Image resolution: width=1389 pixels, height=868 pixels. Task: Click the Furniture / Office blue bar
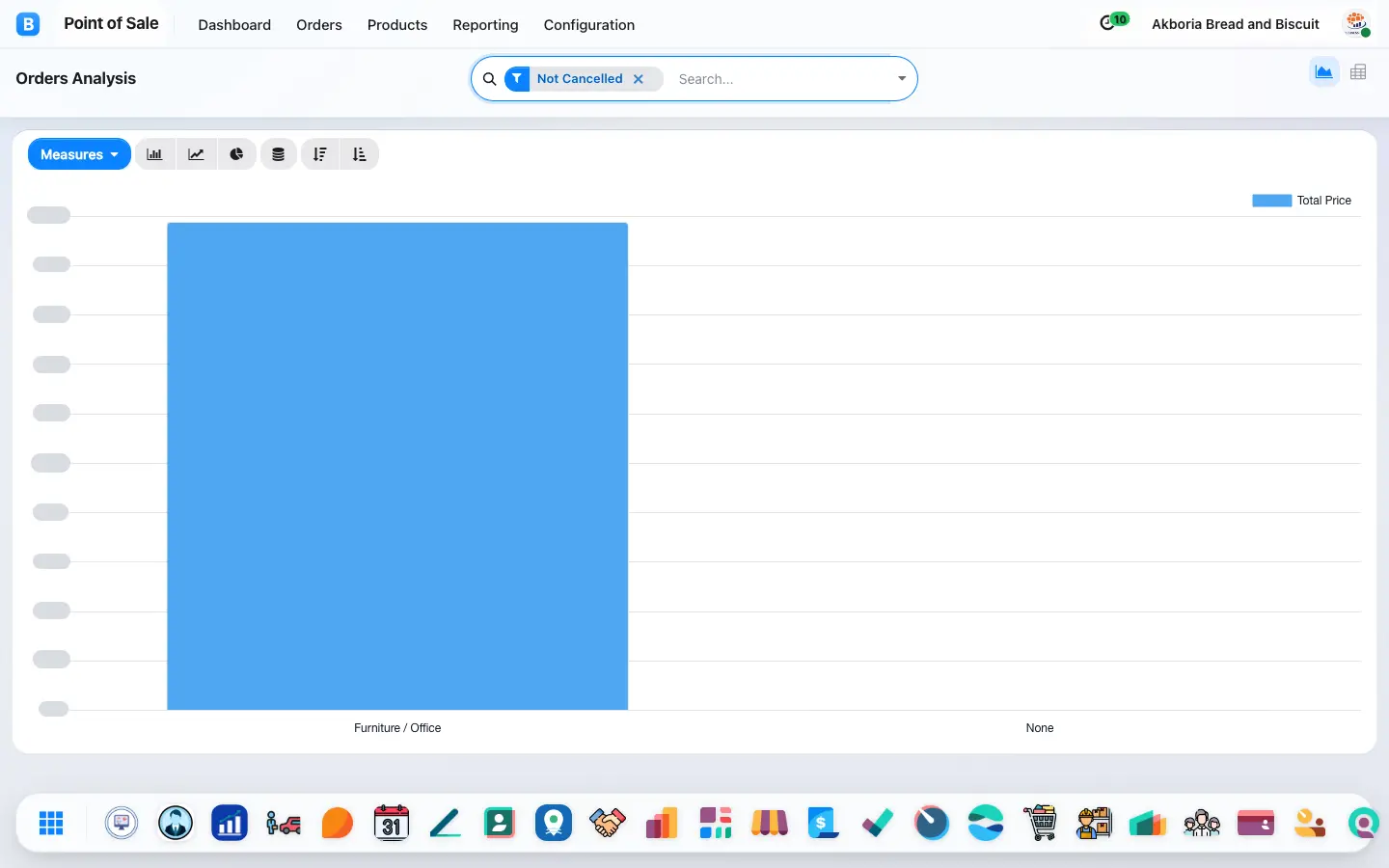(x=397, y=467)
